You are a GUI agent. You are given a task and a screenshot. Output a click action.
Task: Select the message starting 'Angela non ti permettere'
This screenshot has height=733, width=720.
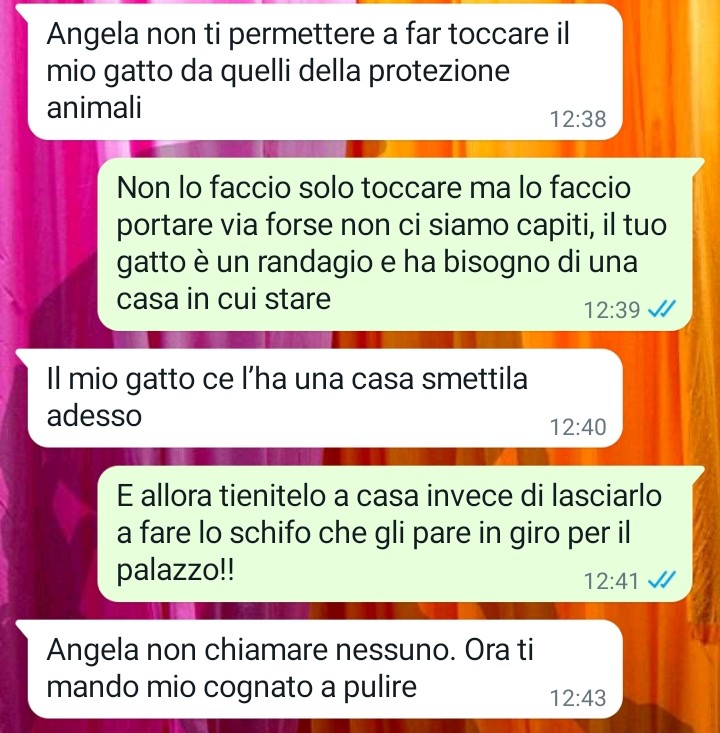(x=325, y=72)
